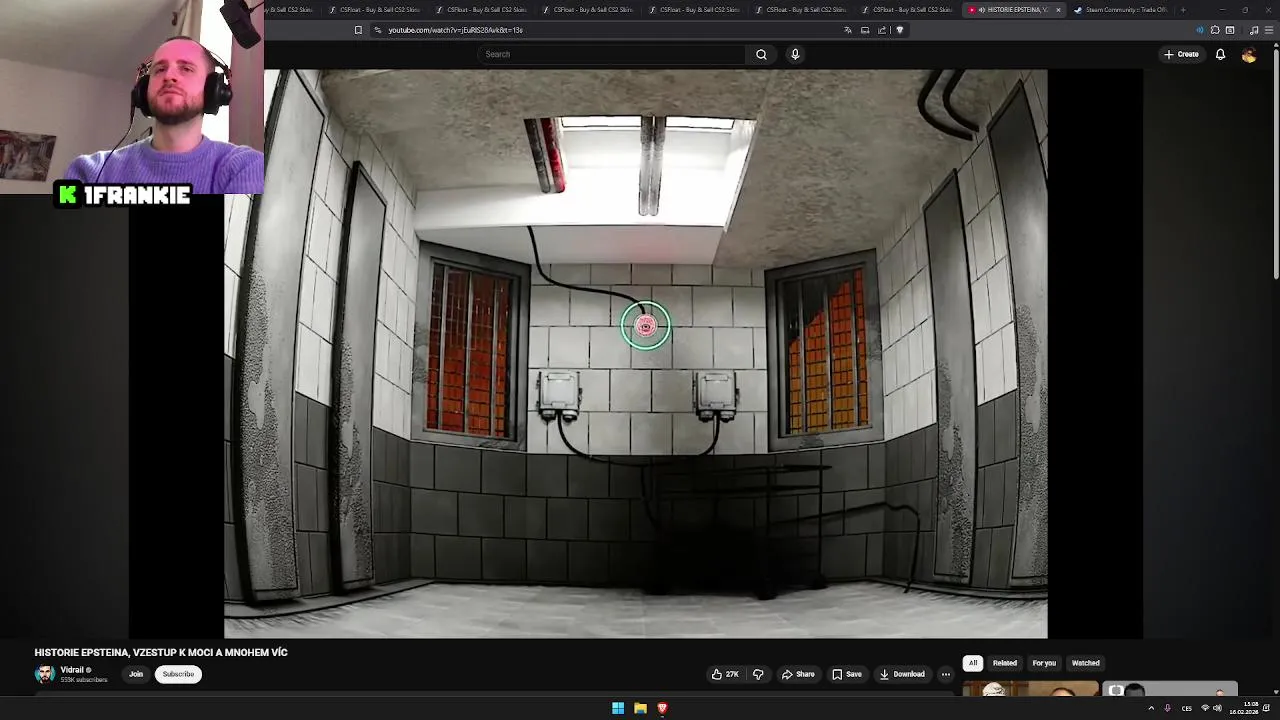Open YouTube notifications bell

pyautogui.click(x=1220, y=54)
